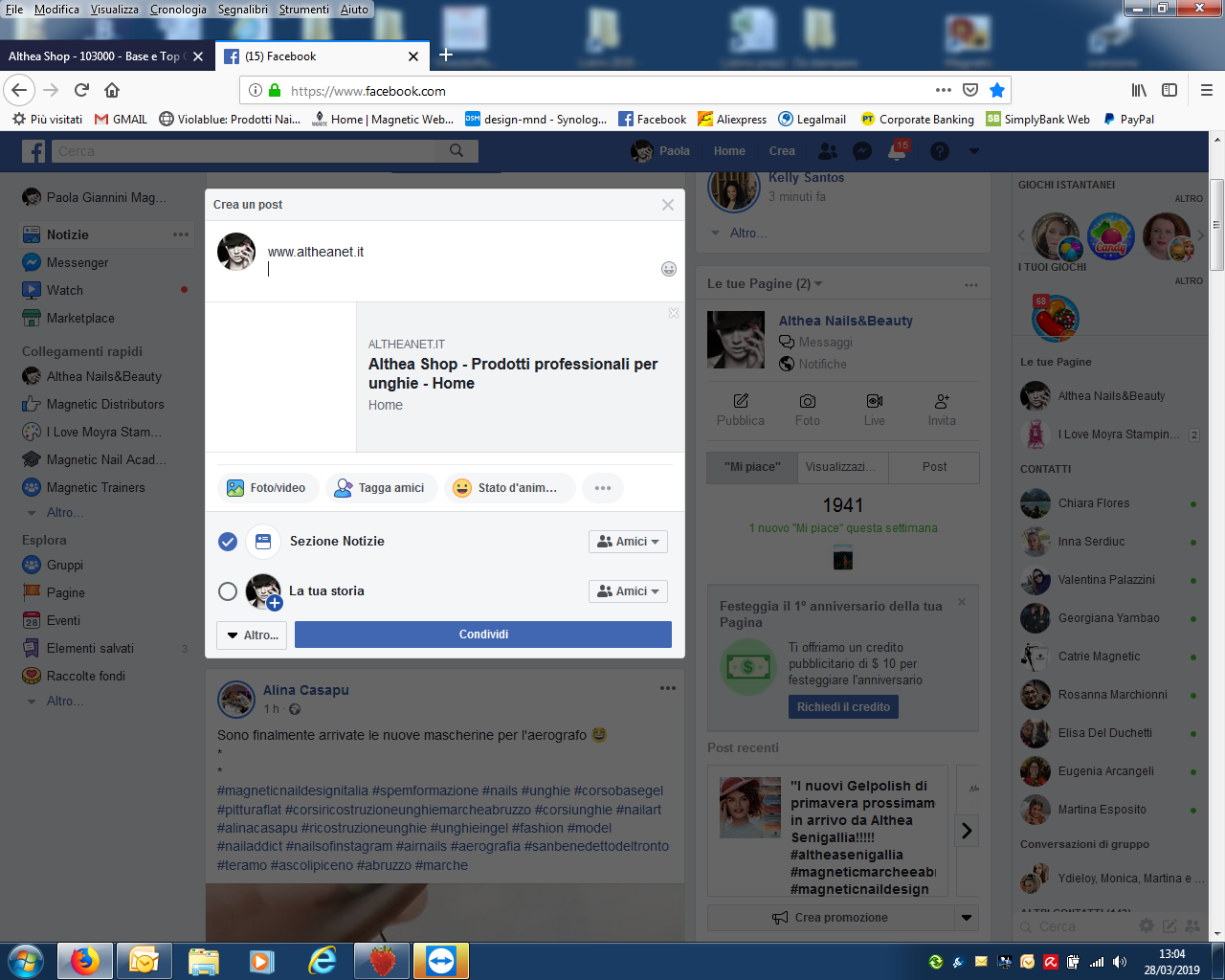Open the Facebook help question mark icon
The width and height of the screenshot is (1225, 980).
click(x=940, y=151)
